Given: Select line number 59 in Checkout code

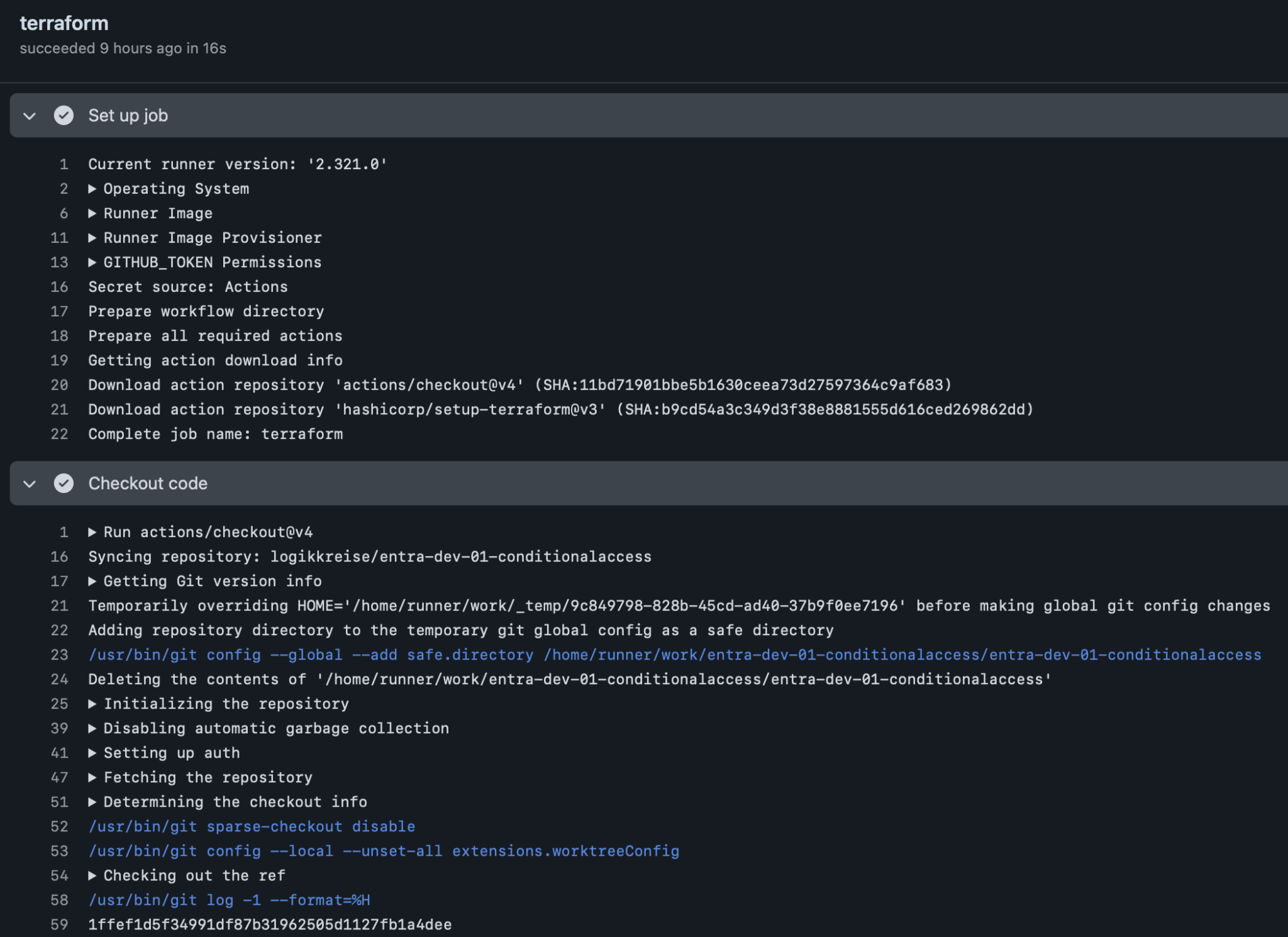Looking at the screenshot, I should (60, 924).
